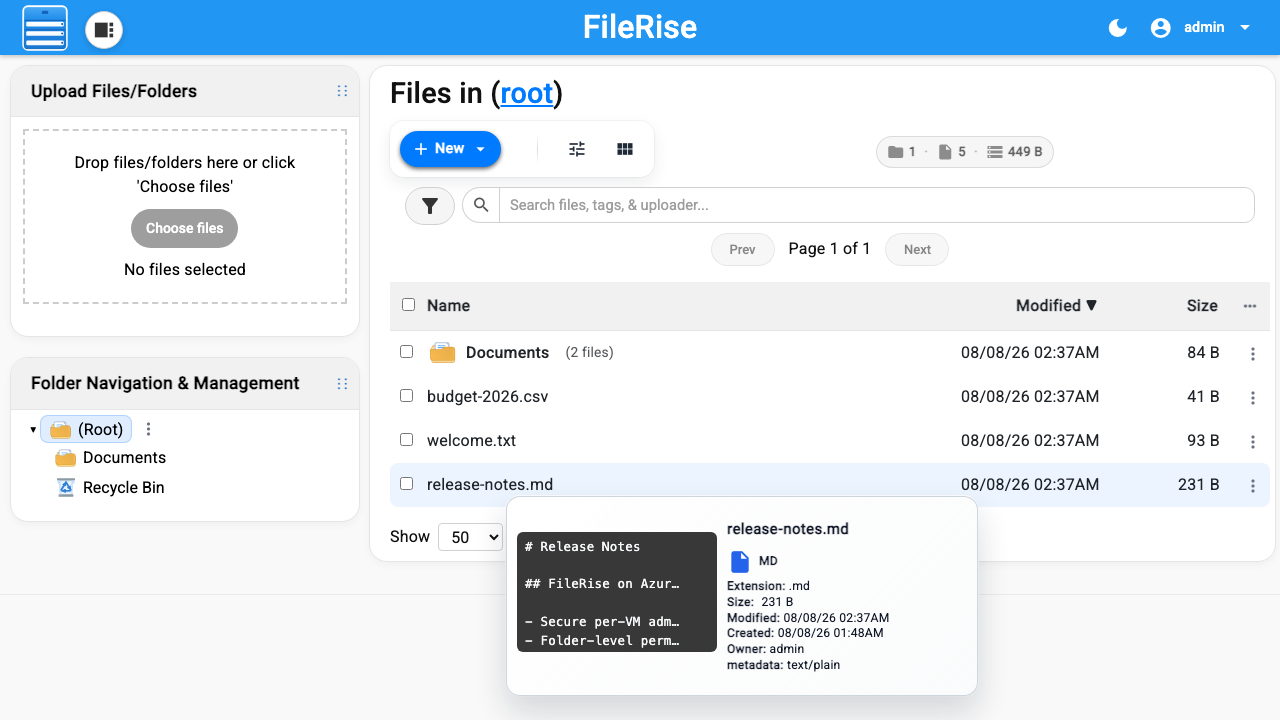Image resolution: width=1280 pixels, height=720 pixels.
Task: Open the welcome.txt file
Action: click(x=471, y=441)
